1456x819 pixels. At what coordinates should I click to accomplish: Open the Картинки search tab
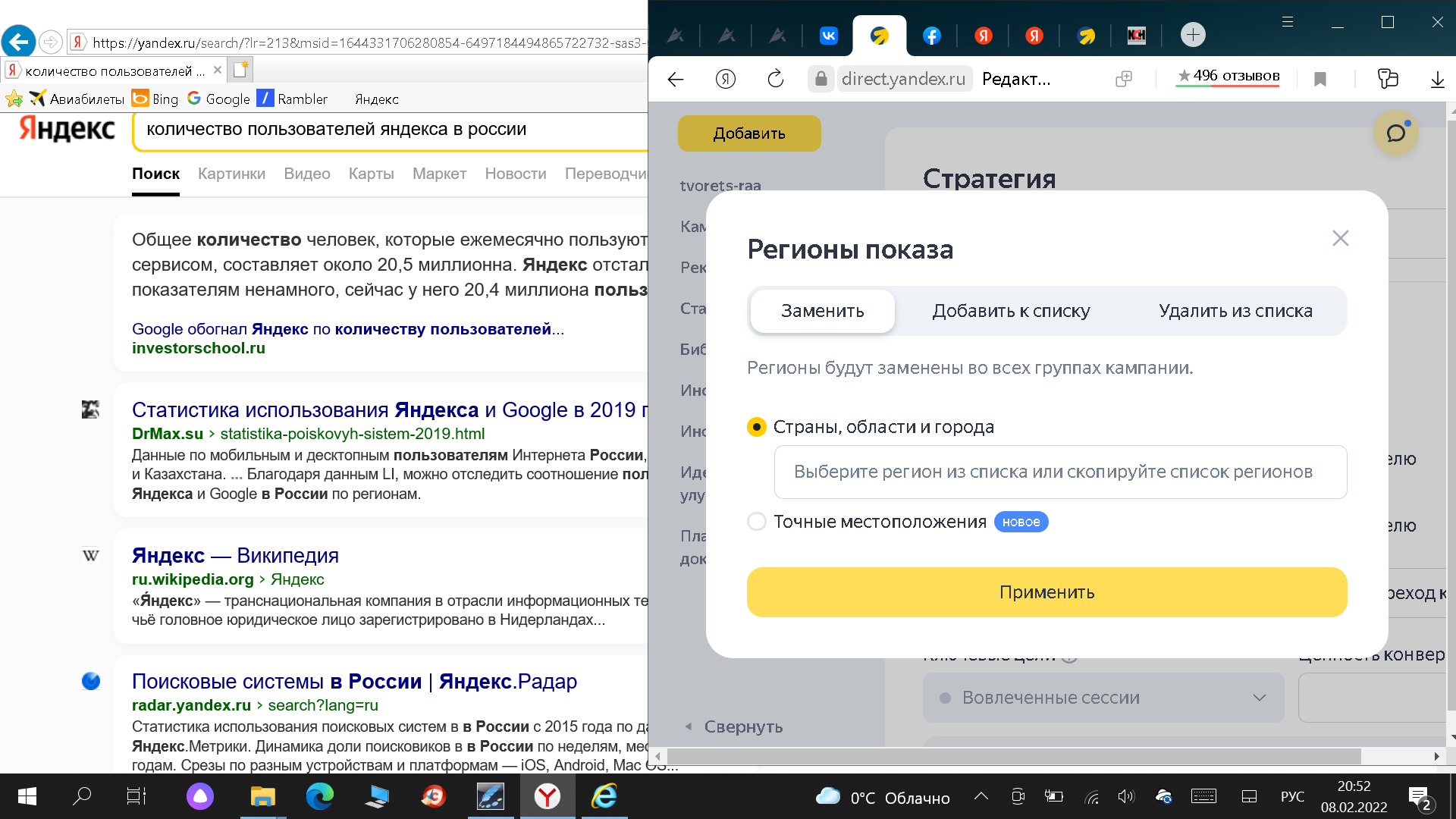(231, 174)
